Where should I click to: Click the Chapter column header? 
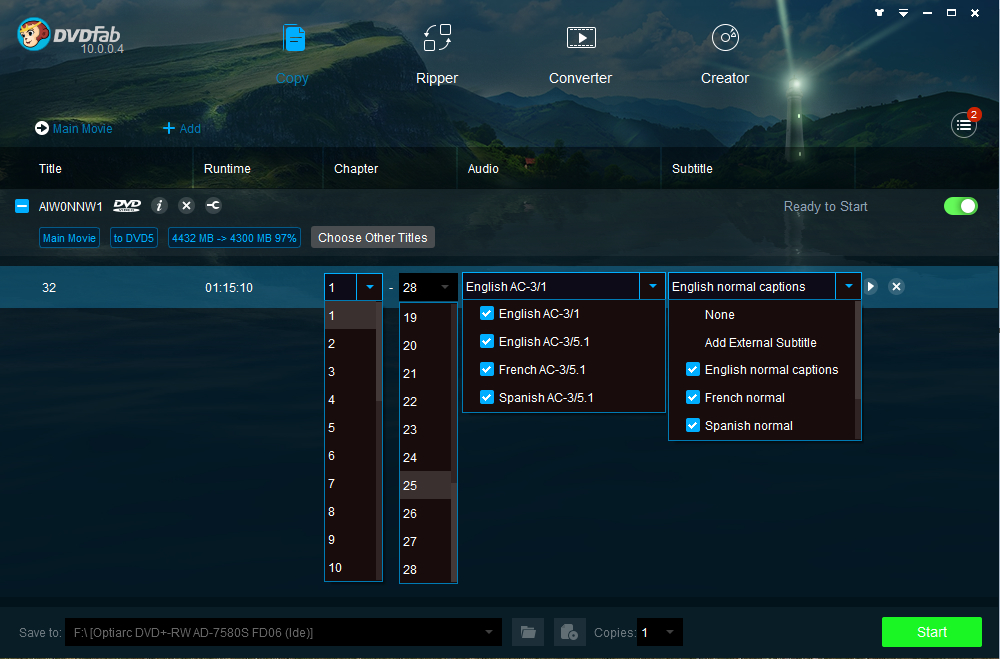point(356,168)
